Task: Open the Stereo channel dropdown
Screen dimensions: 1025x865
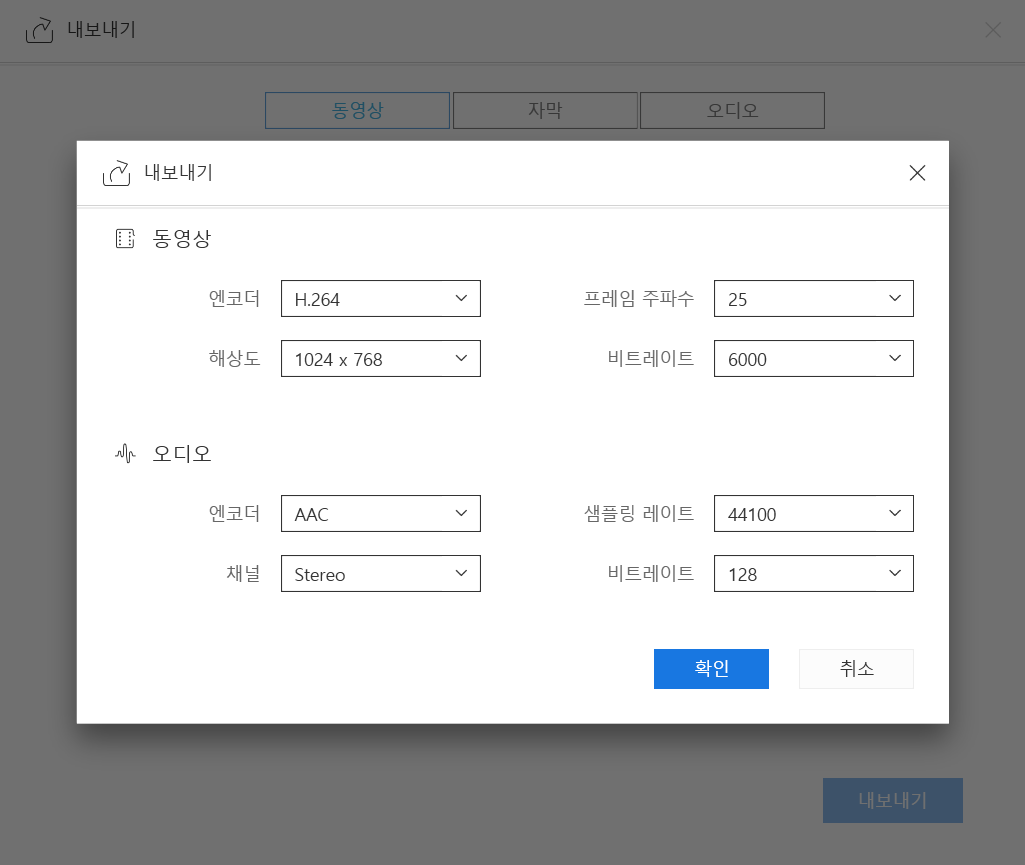Action: tap(380, 573)
